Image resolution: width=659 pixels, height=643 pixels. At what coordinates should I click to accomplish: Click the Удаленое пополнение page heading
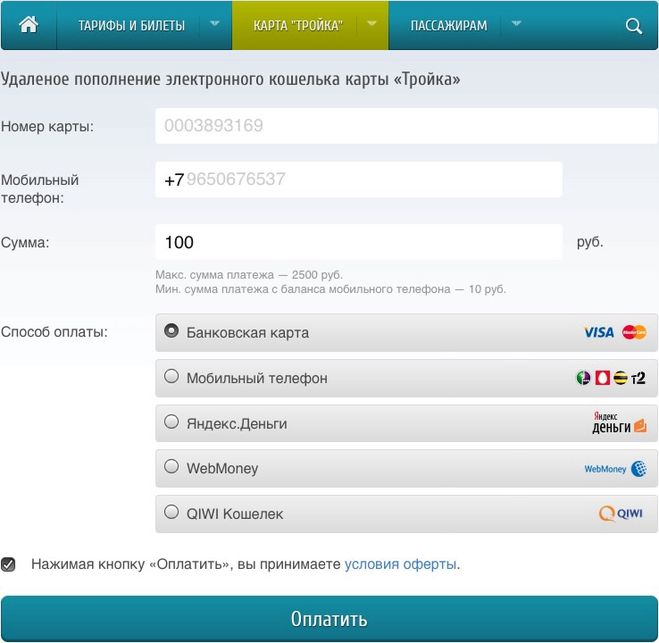tap(230, 79)
